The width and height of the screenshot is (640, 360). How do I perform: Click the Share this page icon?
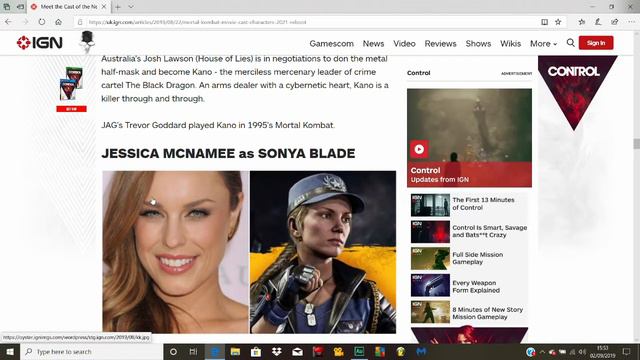(614, 22)
